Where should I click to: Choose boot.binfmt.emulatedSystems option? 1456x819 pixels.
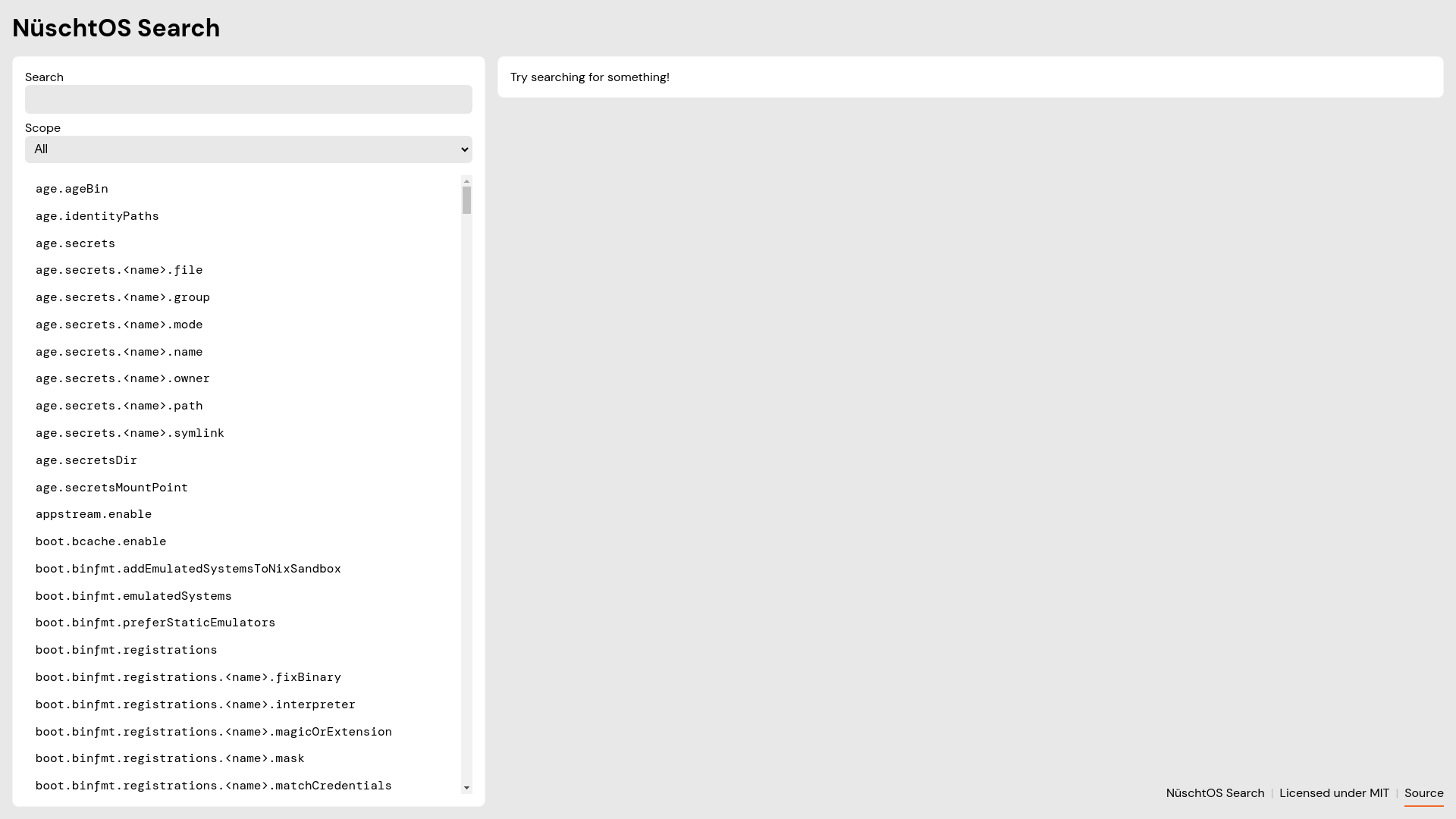click(243, 596)
